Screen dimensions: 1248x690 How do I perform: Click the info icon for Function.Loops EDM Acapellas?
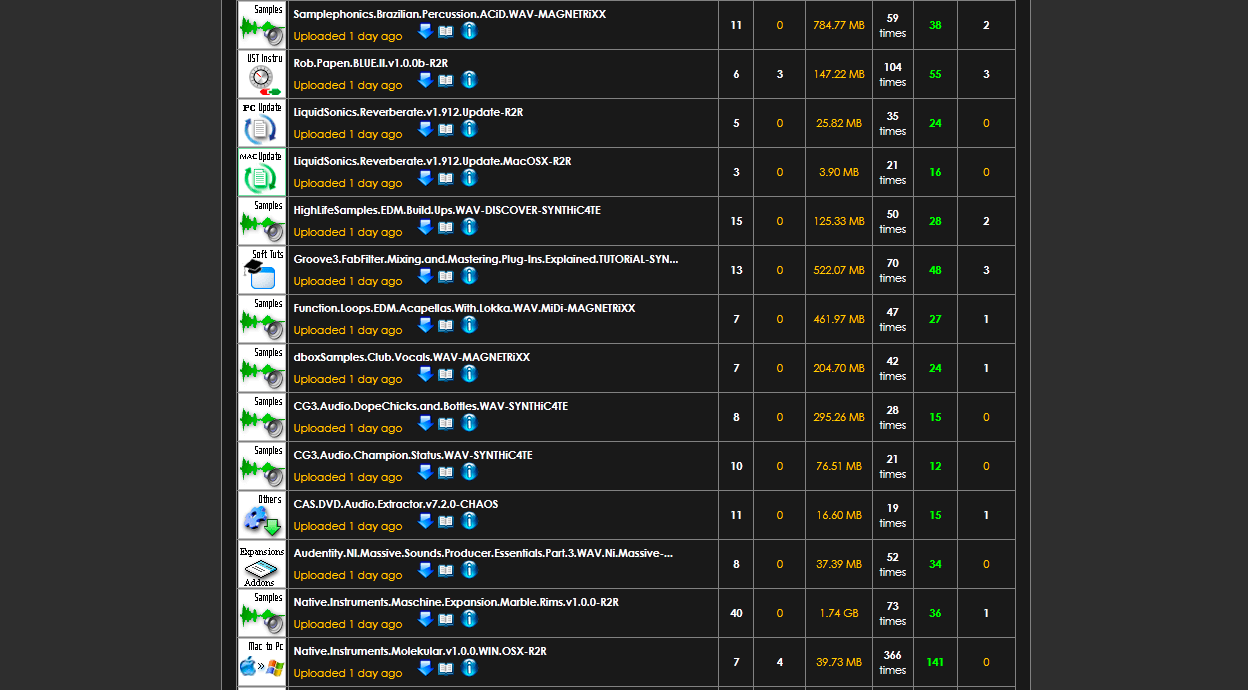469,325
